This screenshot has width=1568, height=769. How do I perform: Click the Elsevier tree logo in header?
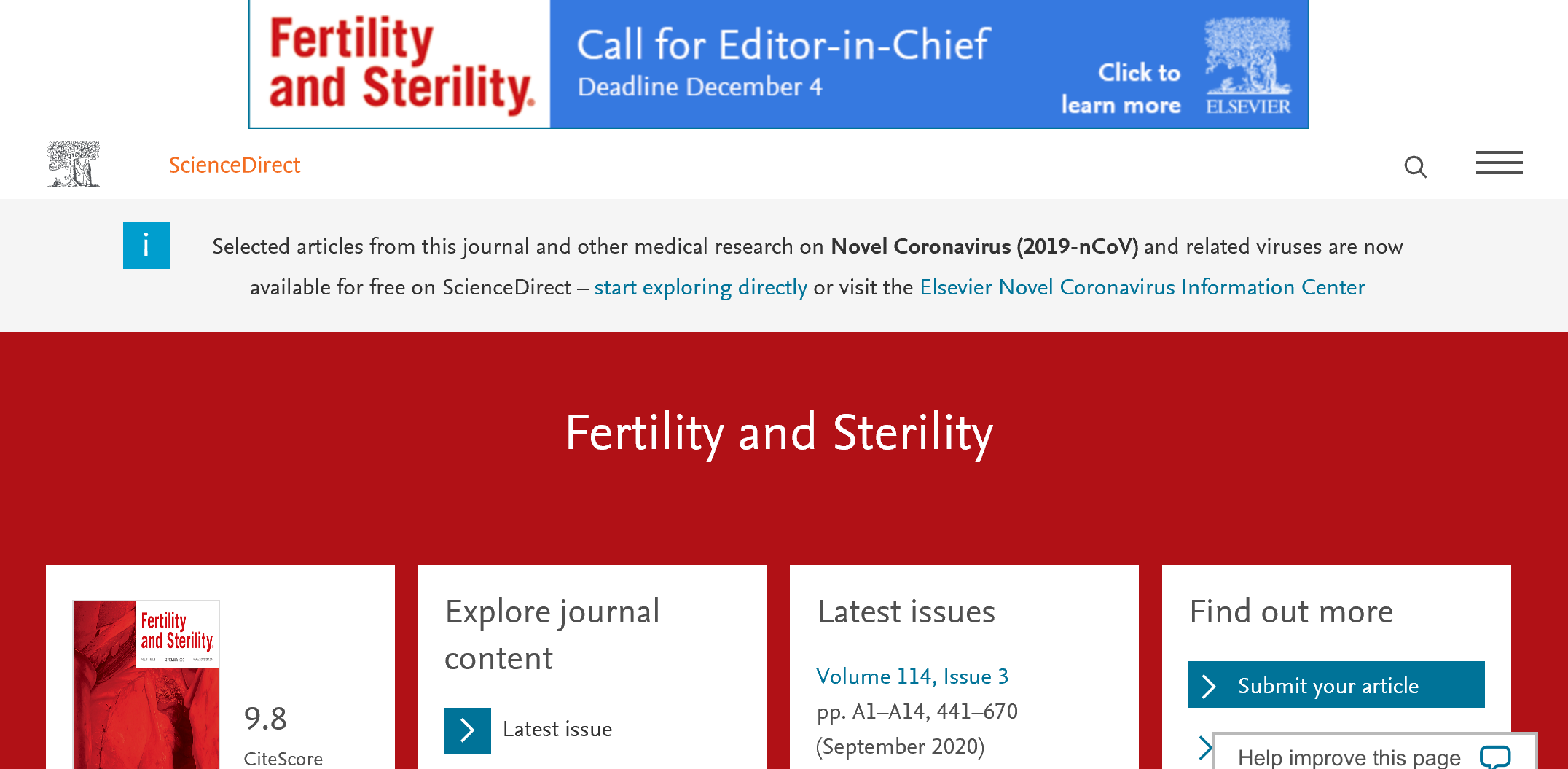(x=74, y=164)
